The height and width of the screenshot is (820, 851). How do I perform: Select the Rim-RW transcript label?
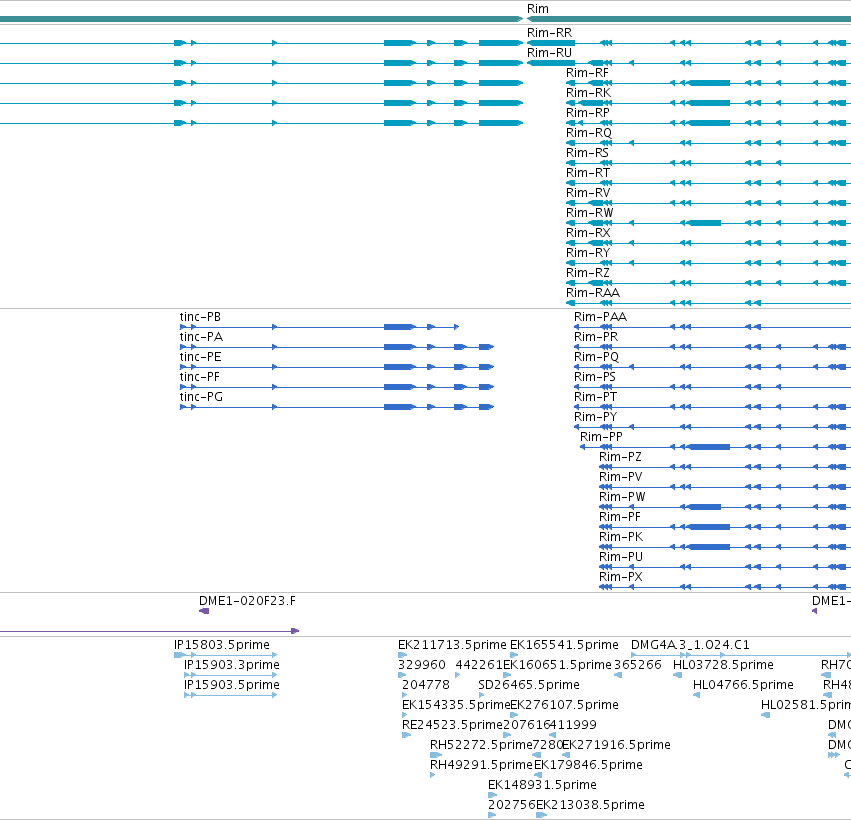point(589,213)
